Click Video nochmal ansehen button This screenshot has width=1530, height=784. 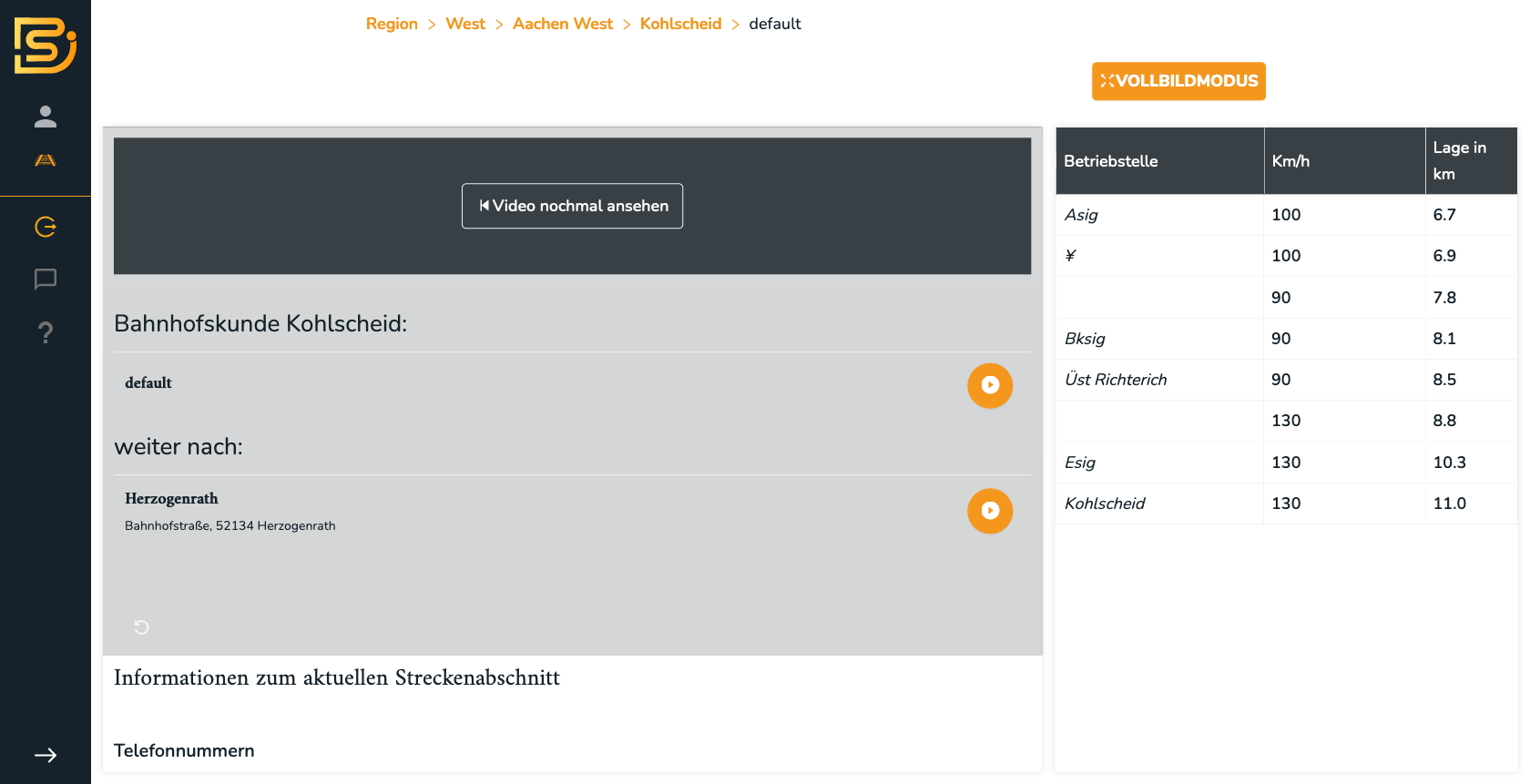[x=572, y=206]
